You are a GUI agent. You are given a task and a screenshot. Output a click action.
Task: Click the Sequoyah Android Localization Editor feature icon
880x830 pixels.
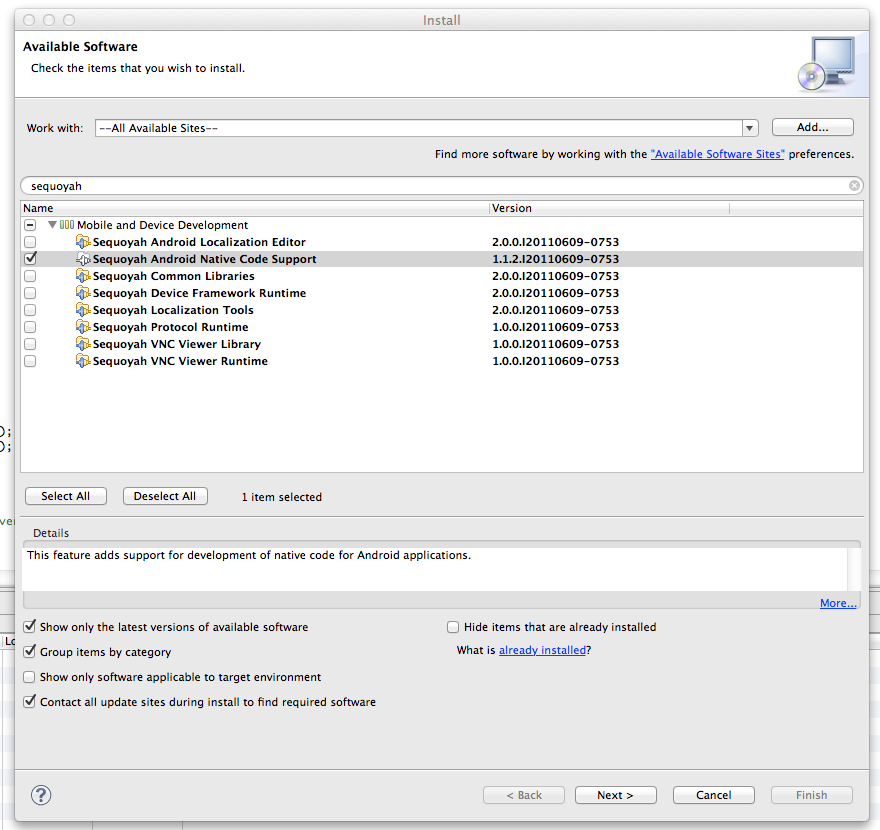coord(83,242)
